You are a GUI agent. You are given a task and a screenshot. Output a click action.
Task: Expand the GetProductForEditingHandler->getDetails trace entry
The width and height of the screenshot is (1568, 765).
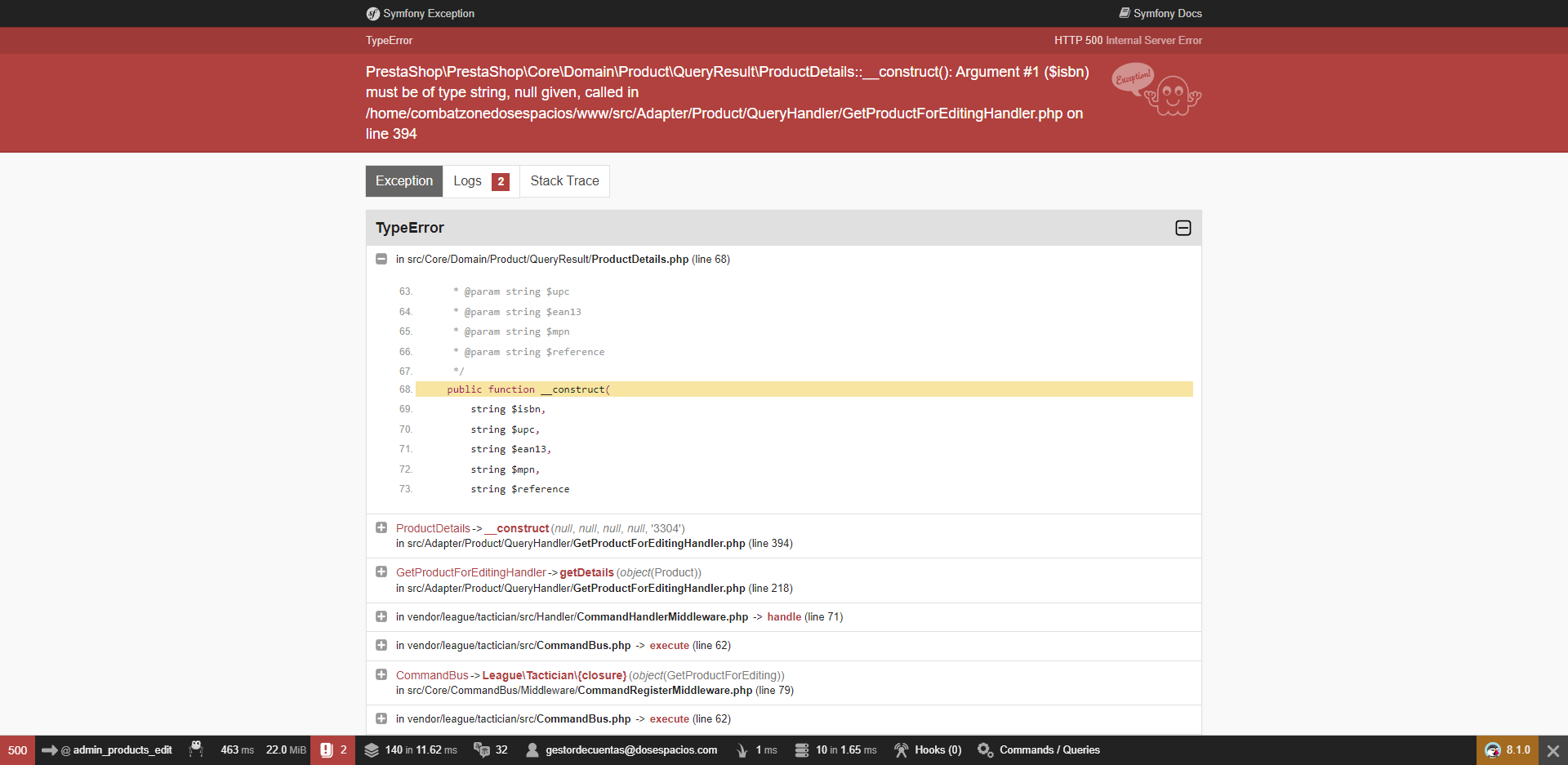pyautogui.click(x=381, y=572)
